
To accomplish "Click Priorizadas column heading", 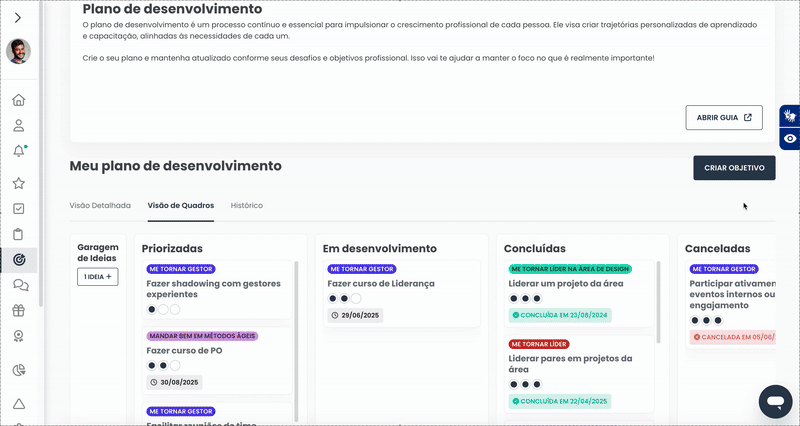I will coord(172,248).
